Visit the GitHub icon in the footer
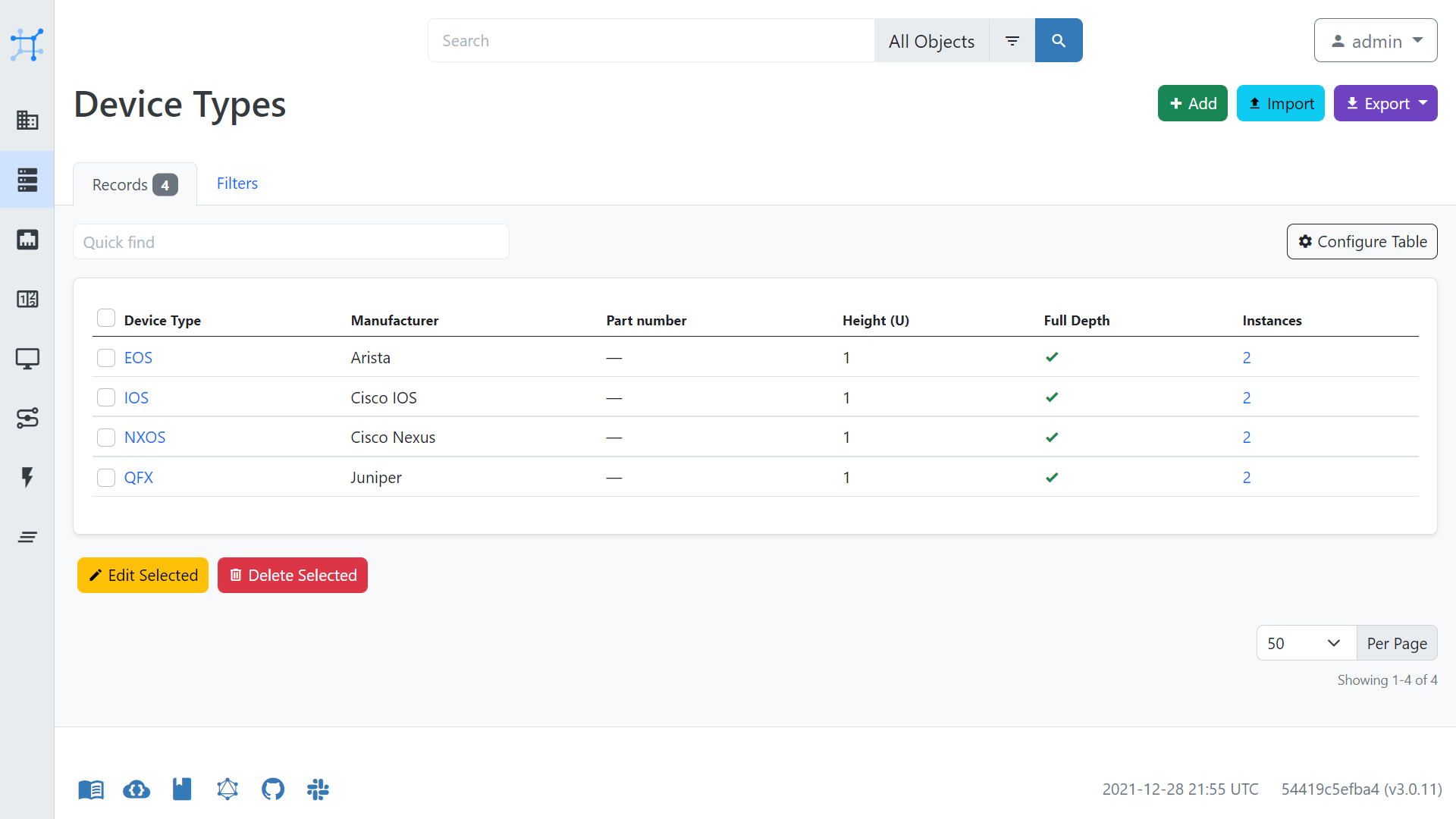The width and height of the screenshot is (1456, 819). (x=273, y=789)
